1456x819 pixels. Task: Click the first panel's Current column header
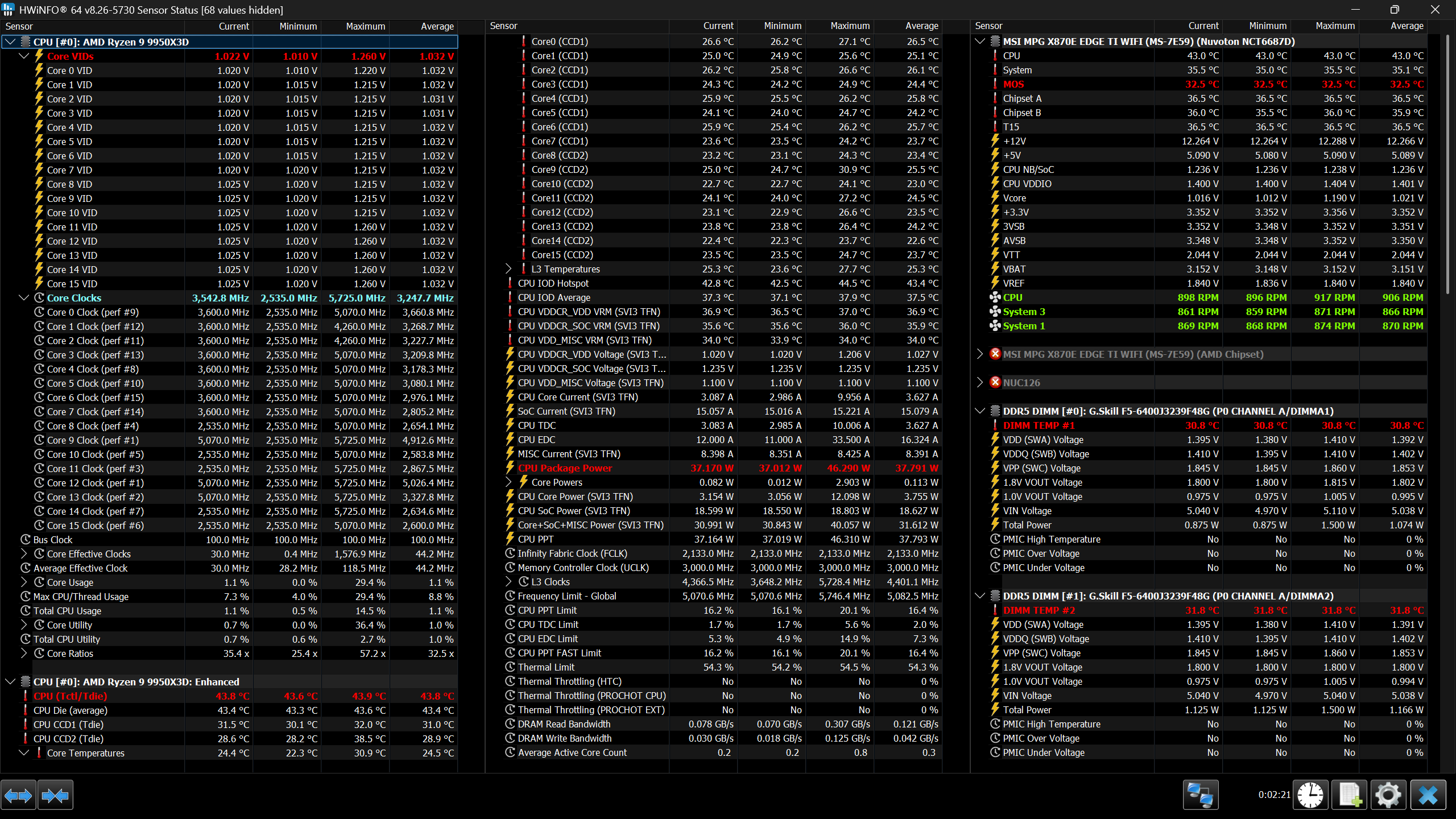218,26
